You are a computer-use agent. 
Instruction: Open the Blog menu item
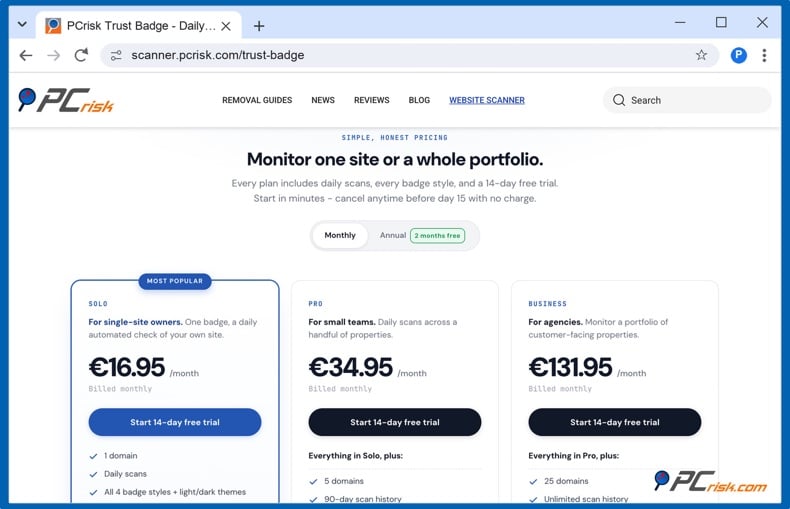[x=419, y=100]
